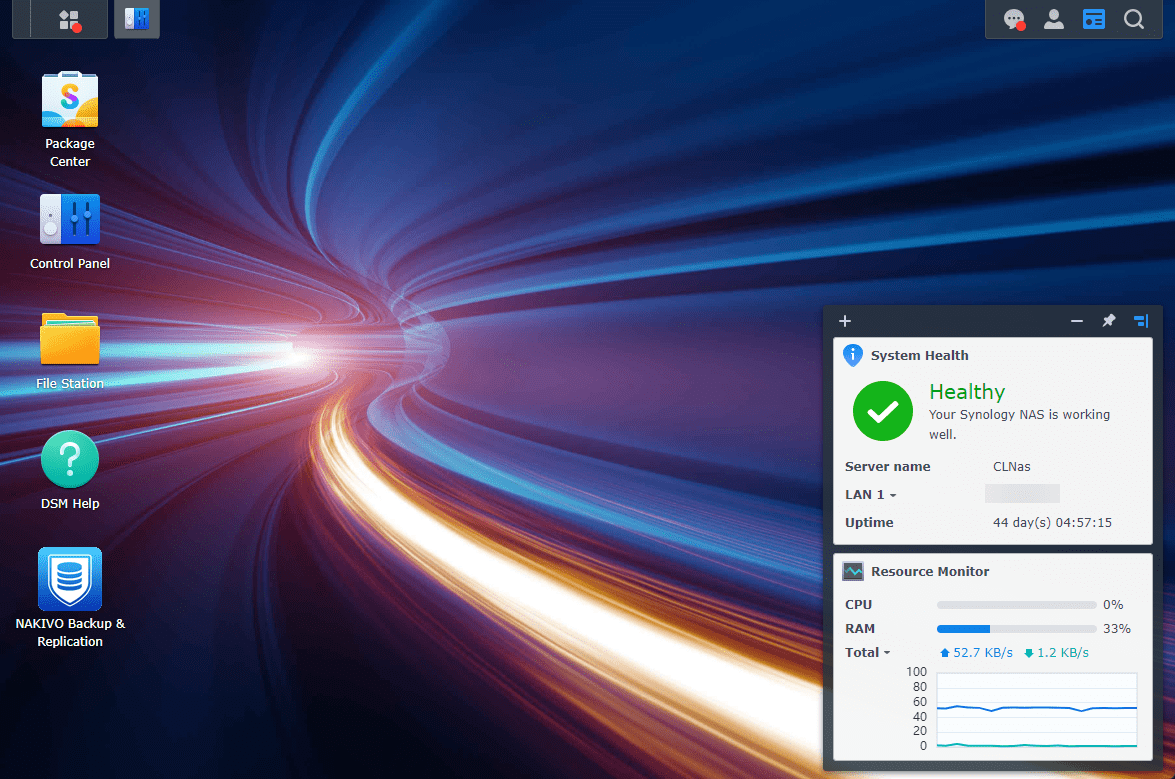The height and width of the screenshot is (779, 1175).
Task: Toggle the Widgets panel icon
Action: [x=1094, y=19]
